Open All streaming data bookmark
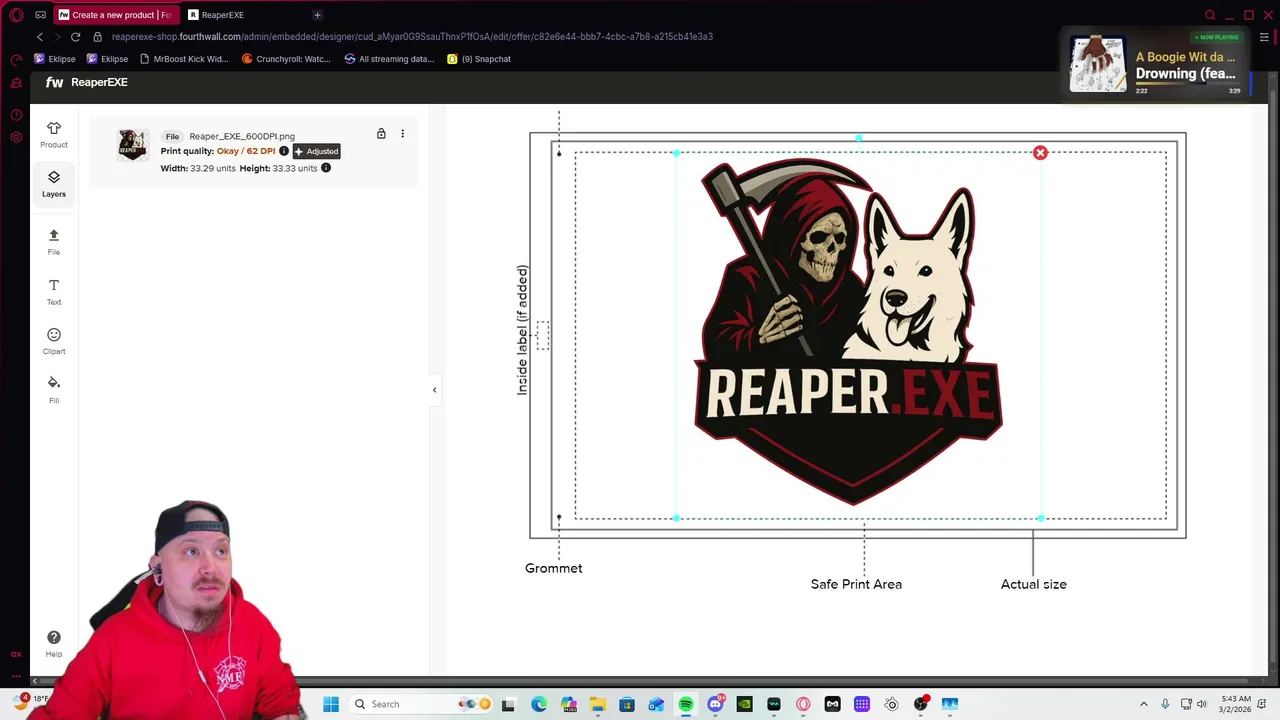Image resolution: width=1280 pixels, height=720 pixels. (389, 59)
